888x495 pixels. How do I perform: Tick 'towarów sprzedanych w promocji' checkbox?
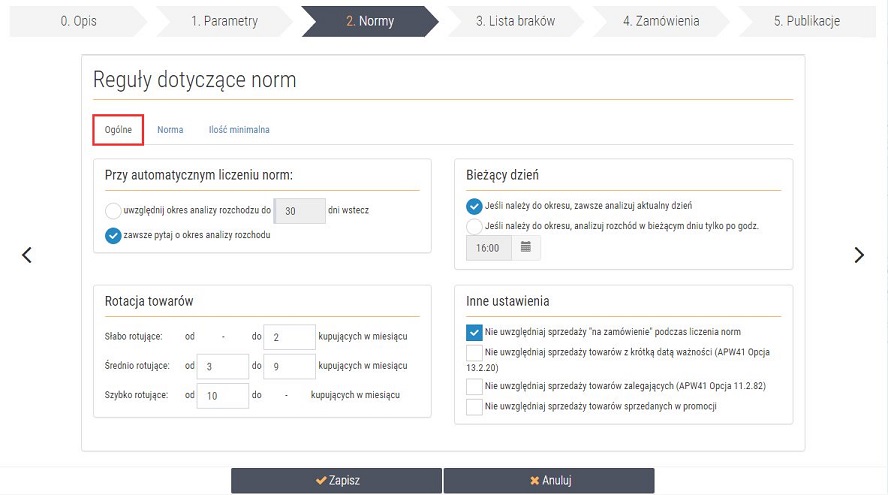474,407
